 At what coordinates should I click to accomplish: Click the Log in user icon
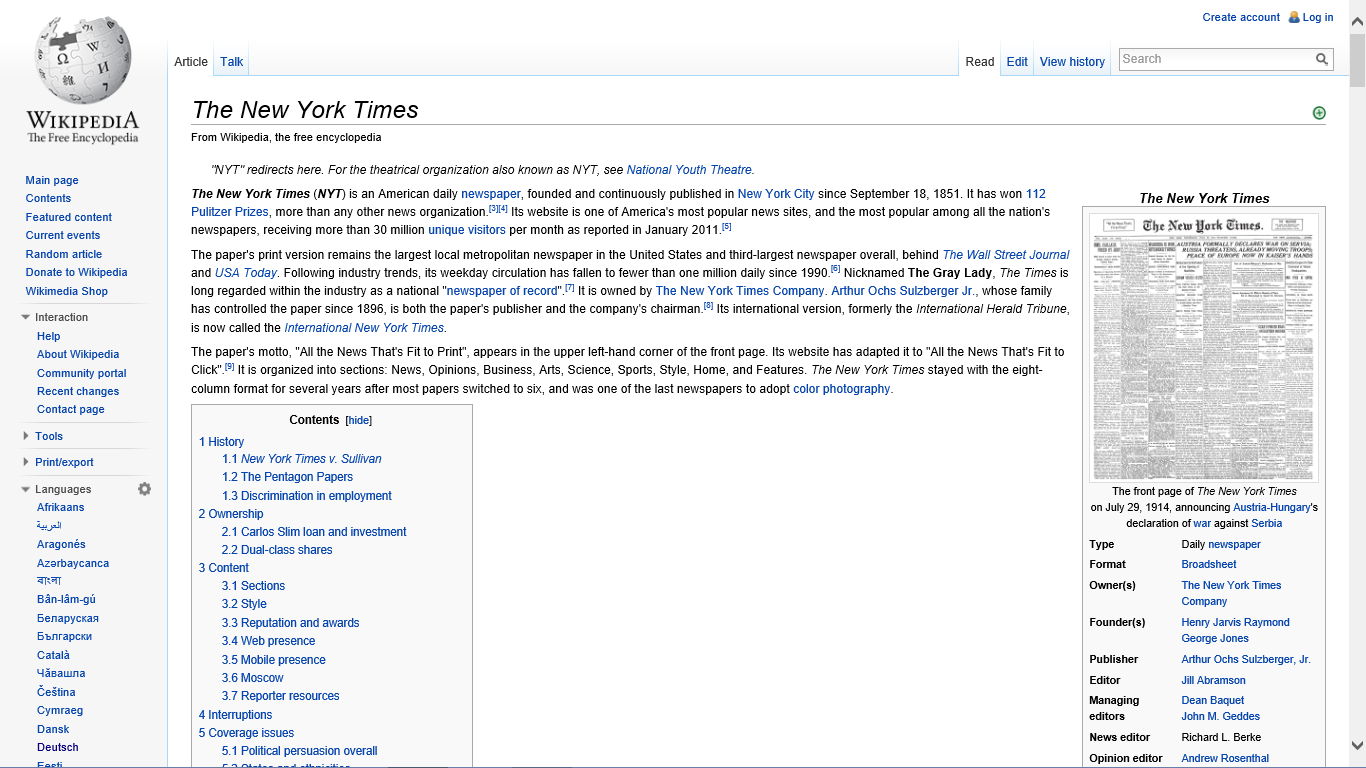tap(1294, 17)
